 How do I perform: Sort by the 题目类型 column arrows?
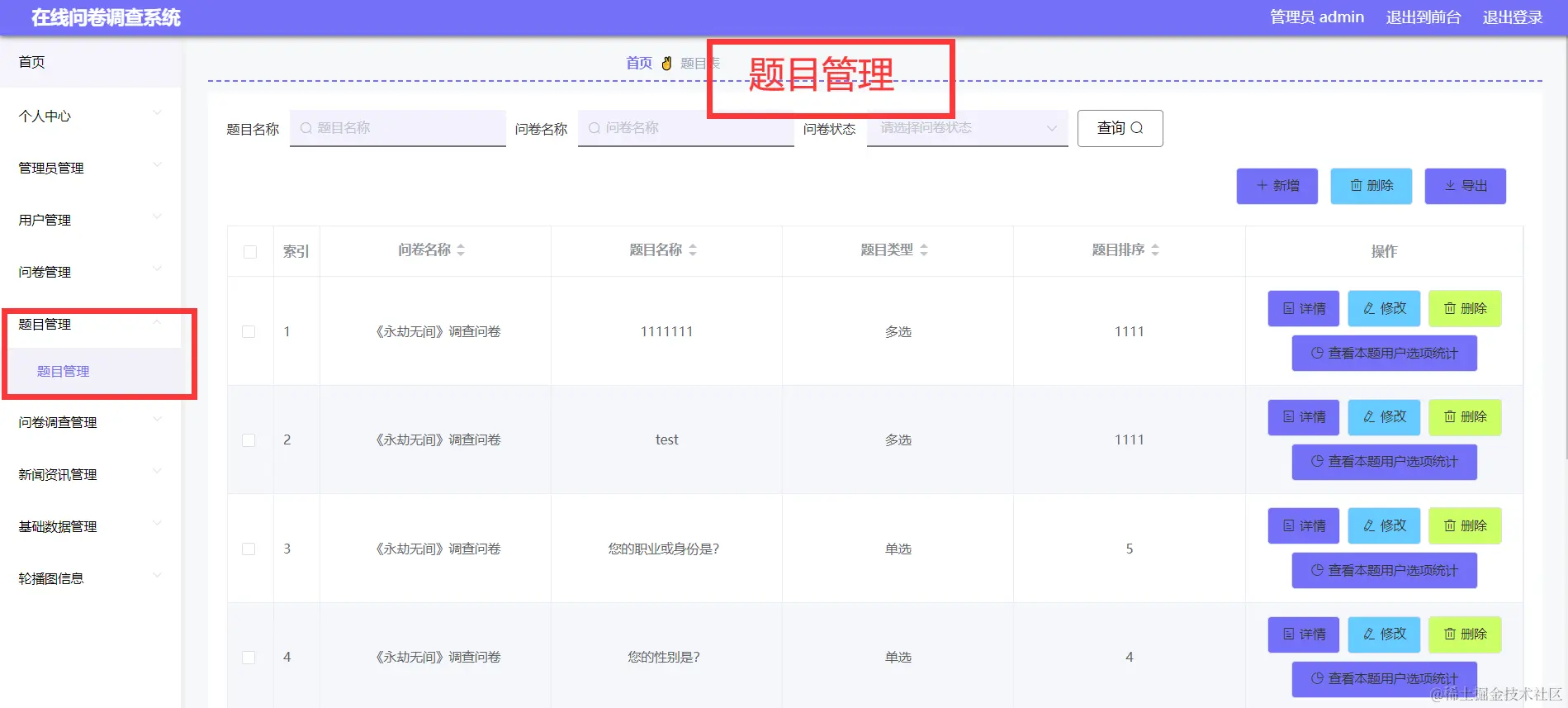[x=924, y=250]
